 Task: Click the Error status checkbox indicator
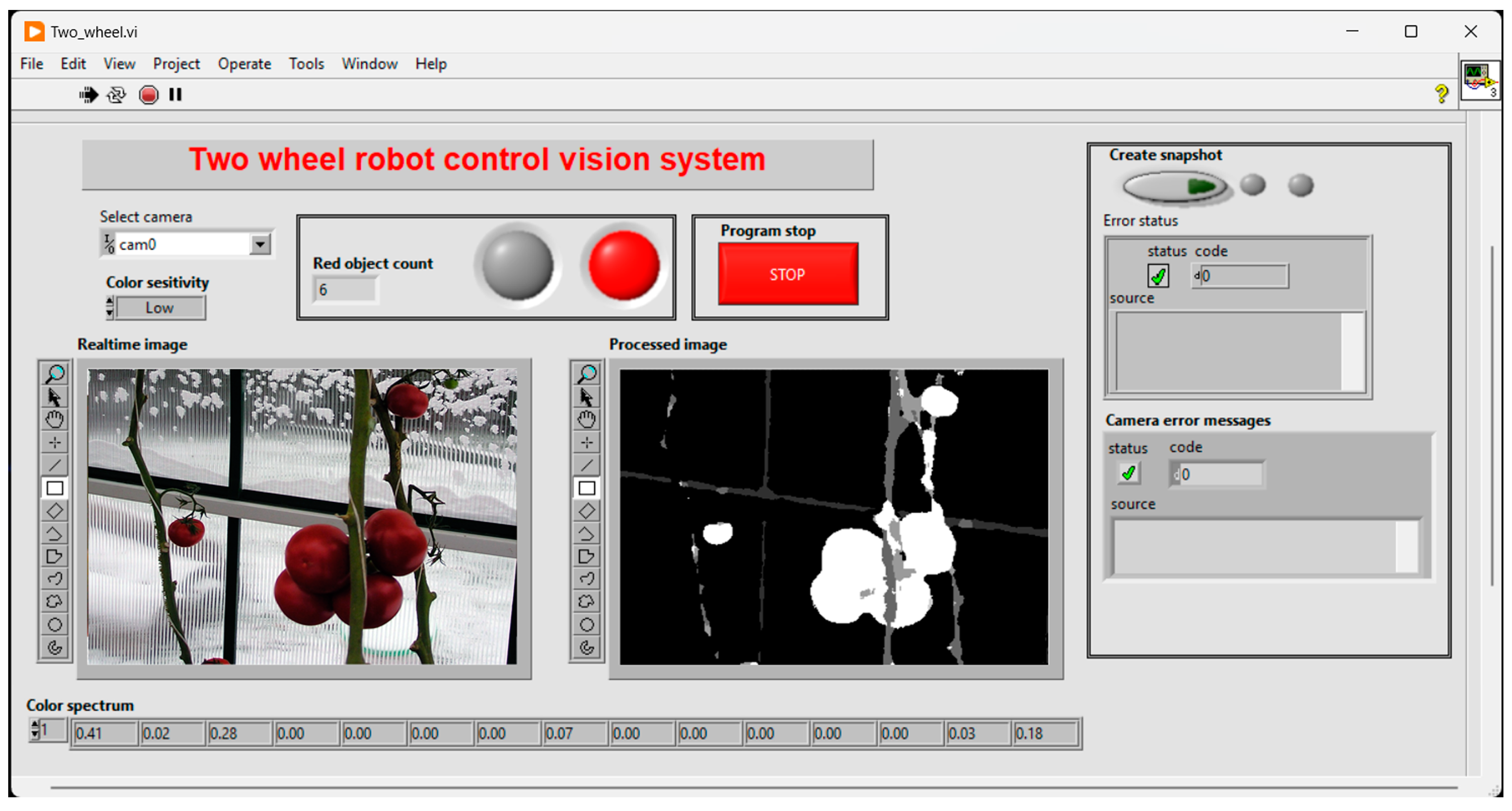tap(1158, 275)
